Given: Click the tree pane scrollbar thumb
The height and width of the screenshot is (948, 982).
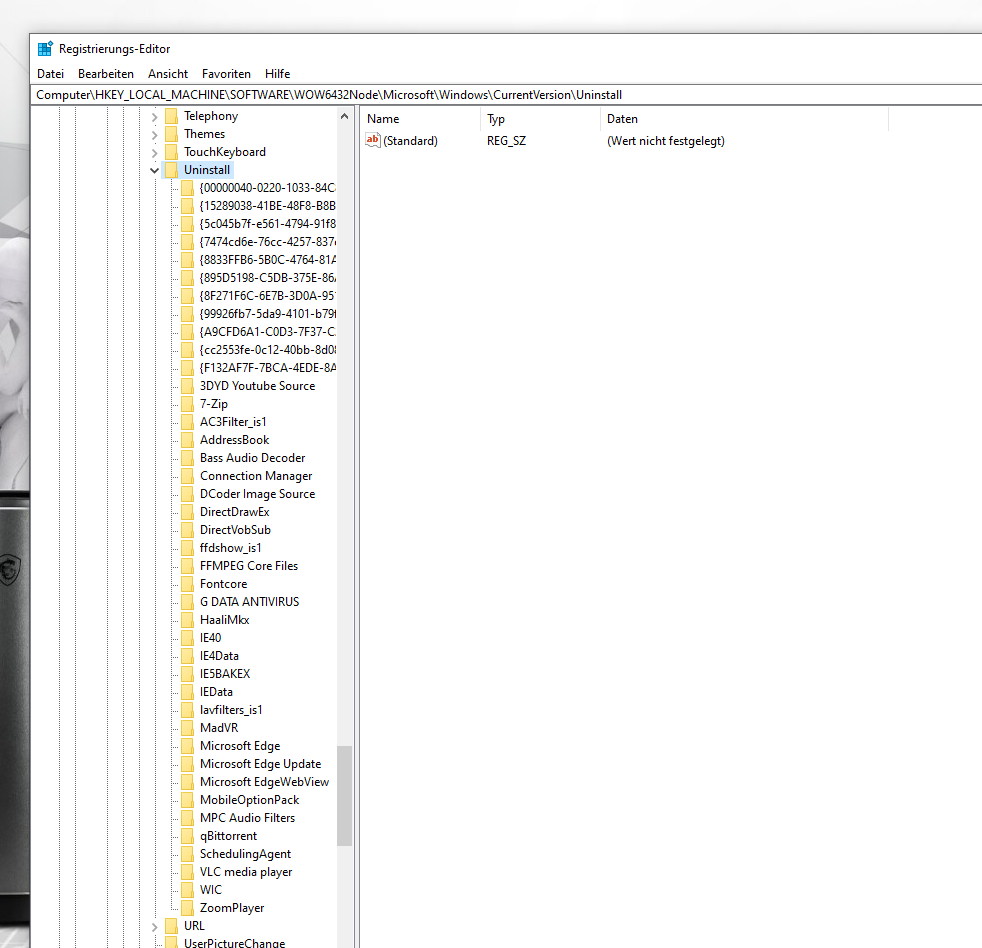Looking at the screenshot, I should (x=344, y=796).
